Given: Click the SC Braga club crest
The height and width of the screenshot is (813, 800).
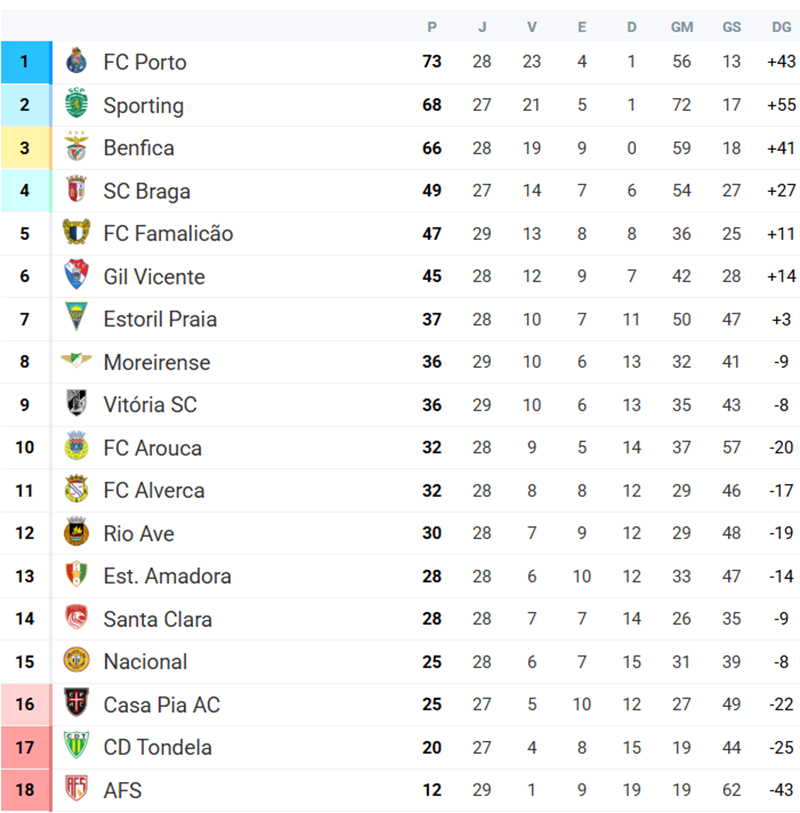Looking at the screenshot, I should 76,191.
